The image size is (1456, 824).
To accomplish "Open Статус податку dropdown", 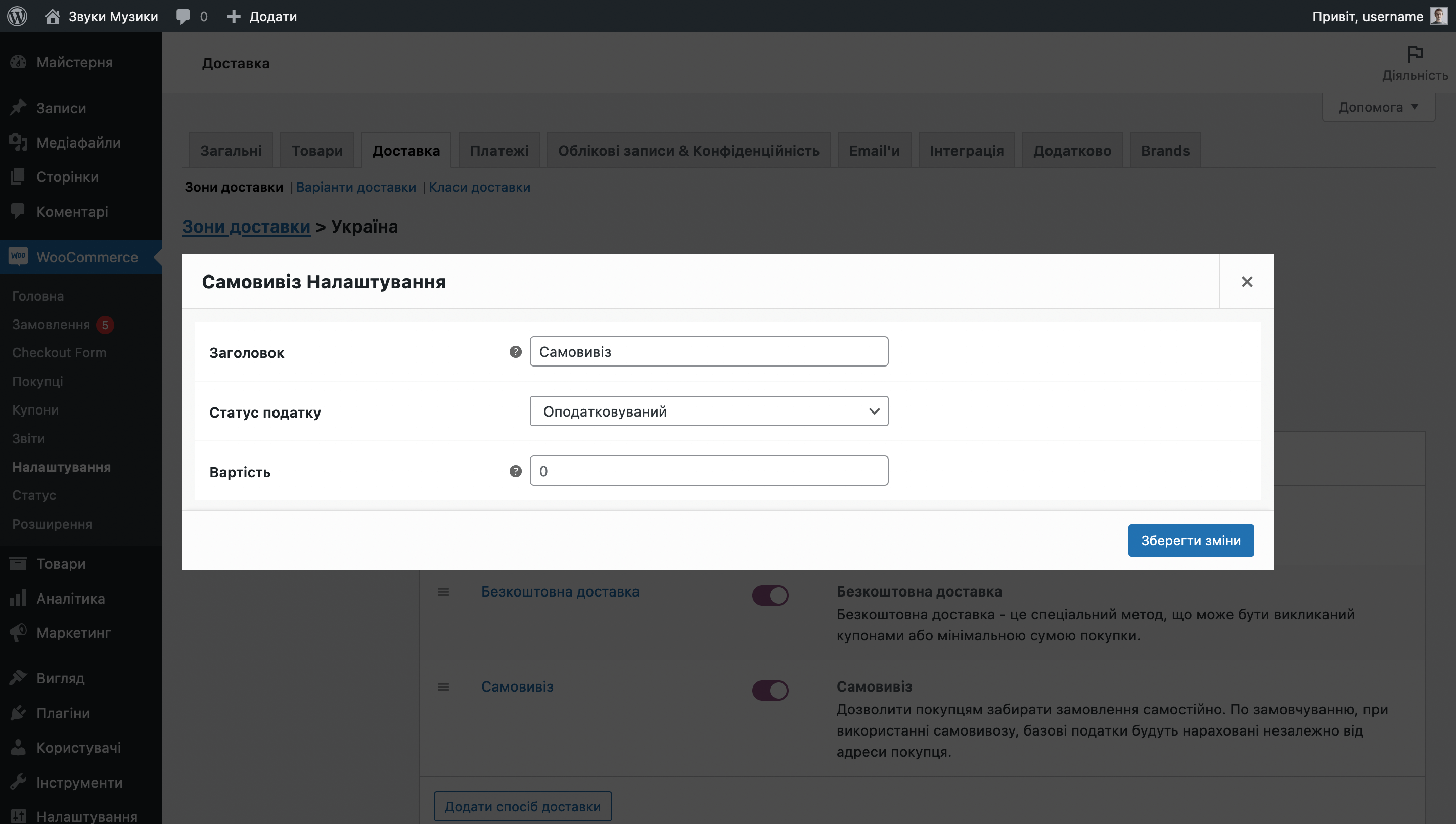I will [708, 411].
